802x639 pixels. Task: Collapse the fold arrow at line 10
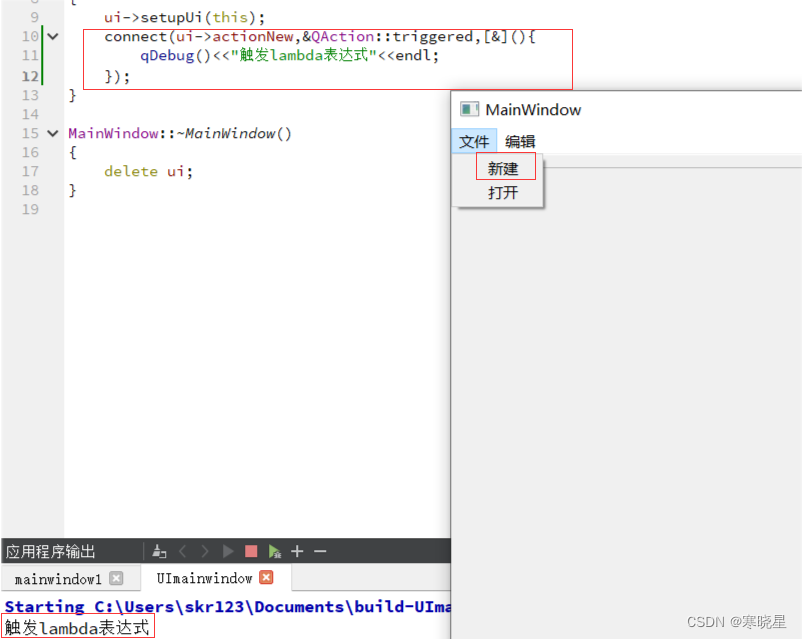53,36
